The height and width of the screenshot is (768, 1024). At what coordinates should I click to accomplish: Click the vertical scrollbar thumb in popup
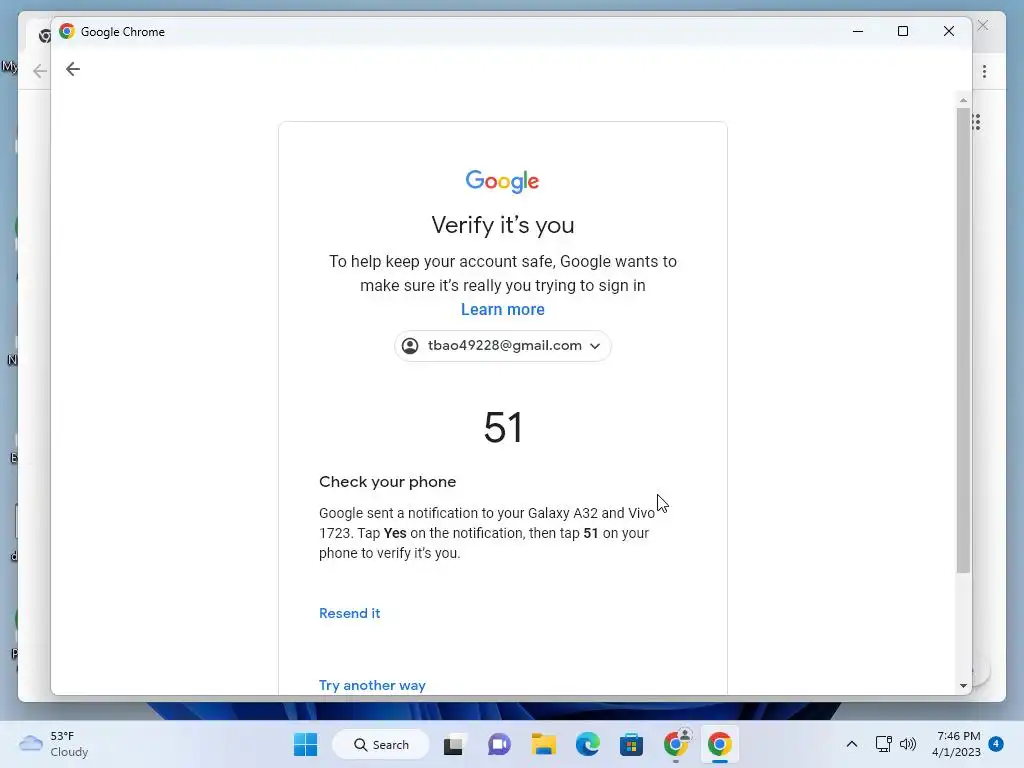coord(963,340)
